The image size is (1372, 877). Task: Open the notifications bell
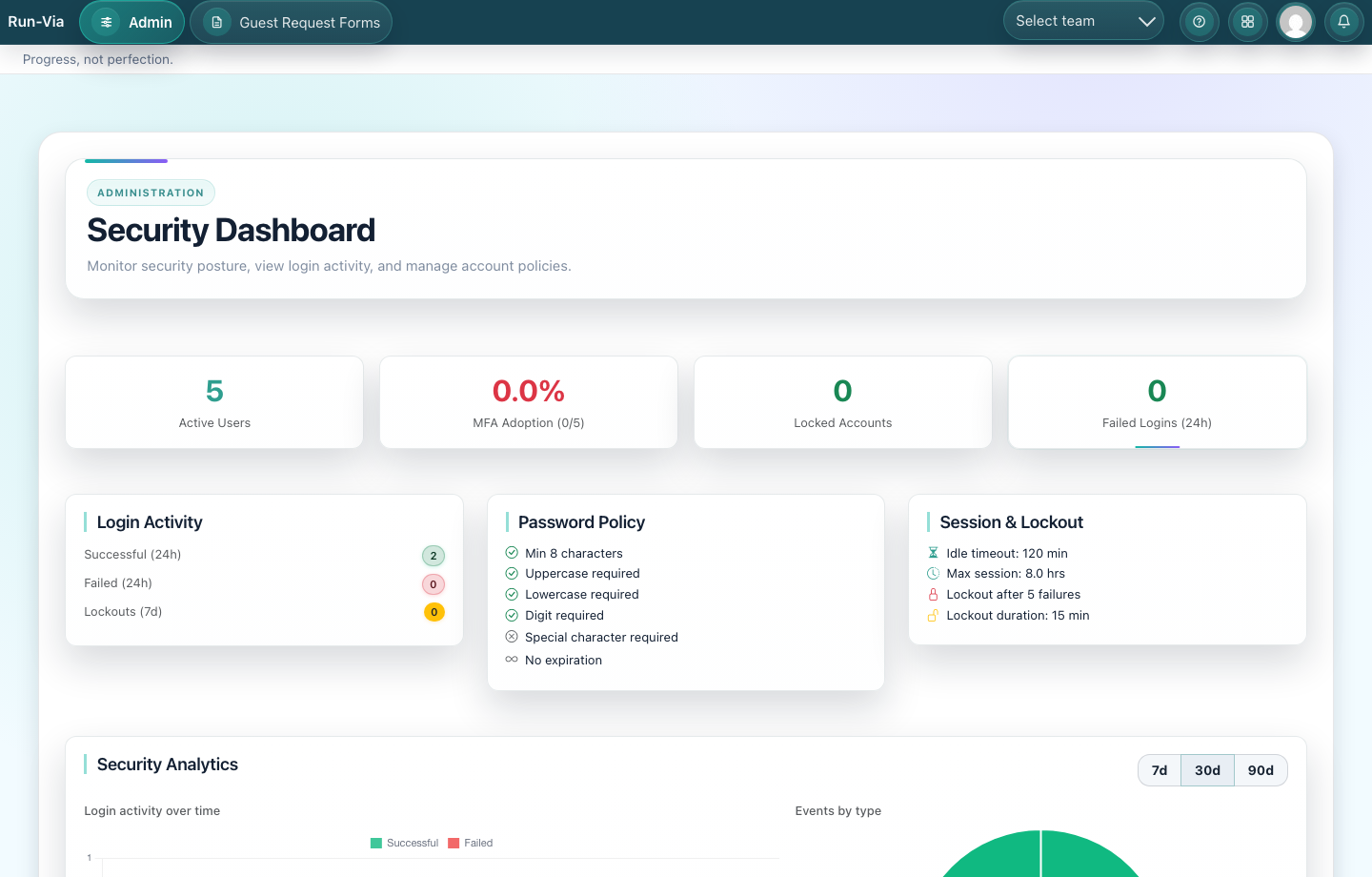click(1343, 22)
